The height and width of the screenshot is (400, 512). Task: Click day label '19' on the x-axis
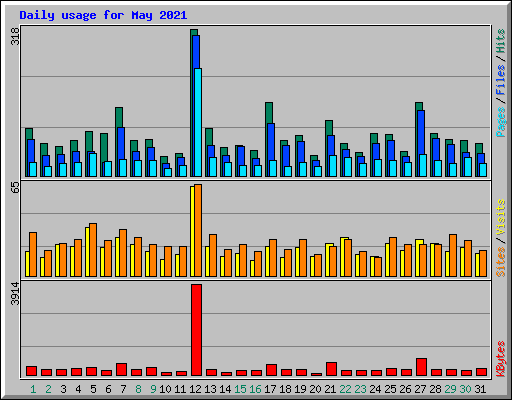click(300, 389)
